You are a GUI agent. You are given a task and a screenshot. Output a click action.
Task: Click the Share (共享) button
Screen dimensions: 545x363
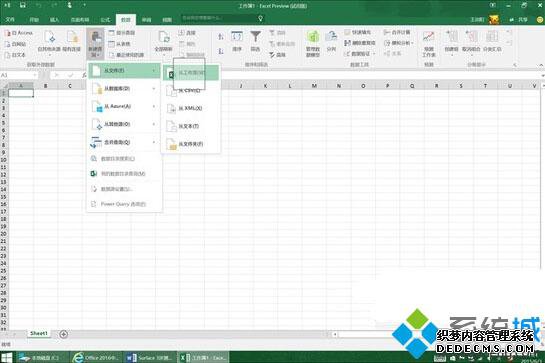coord(519,20)
